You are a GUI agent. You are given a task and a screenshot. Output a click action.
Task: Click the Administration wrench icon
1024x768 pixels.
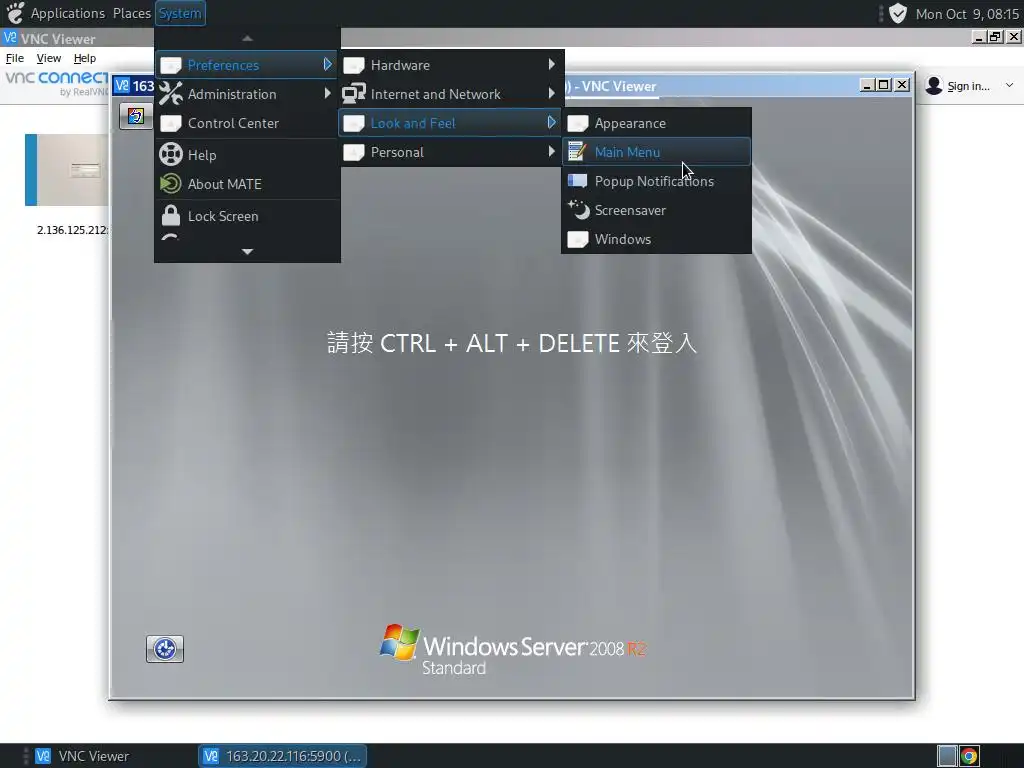[x=171, y=93]
